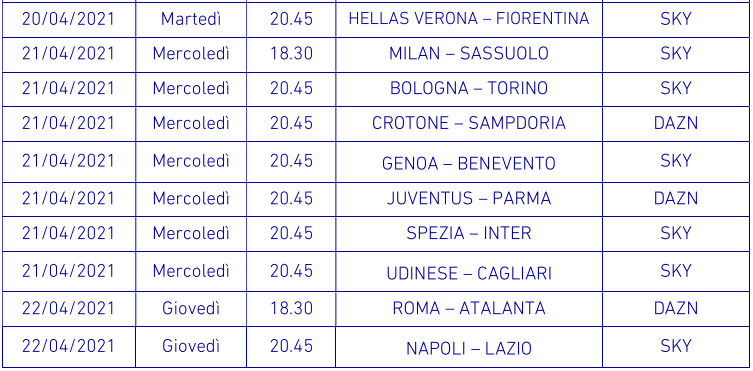The width and height of the screenshot is (753, 371).
Task: Click the 20/04/2021 date cell
Action: click(x=68, y=19)
